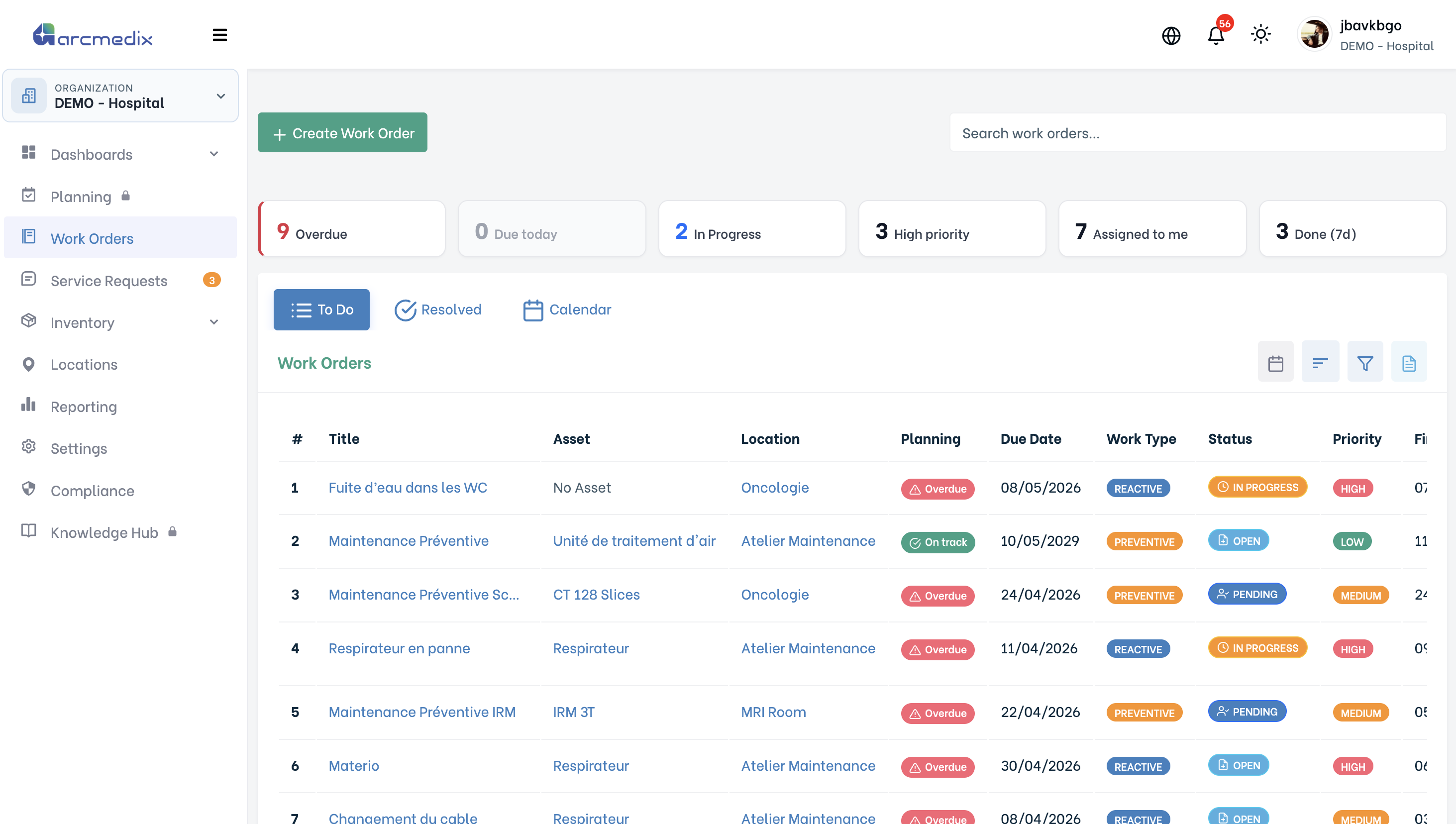Expand the DEMO - Hospital organization dropdown

pyautogui.click(x=120, y=96)
